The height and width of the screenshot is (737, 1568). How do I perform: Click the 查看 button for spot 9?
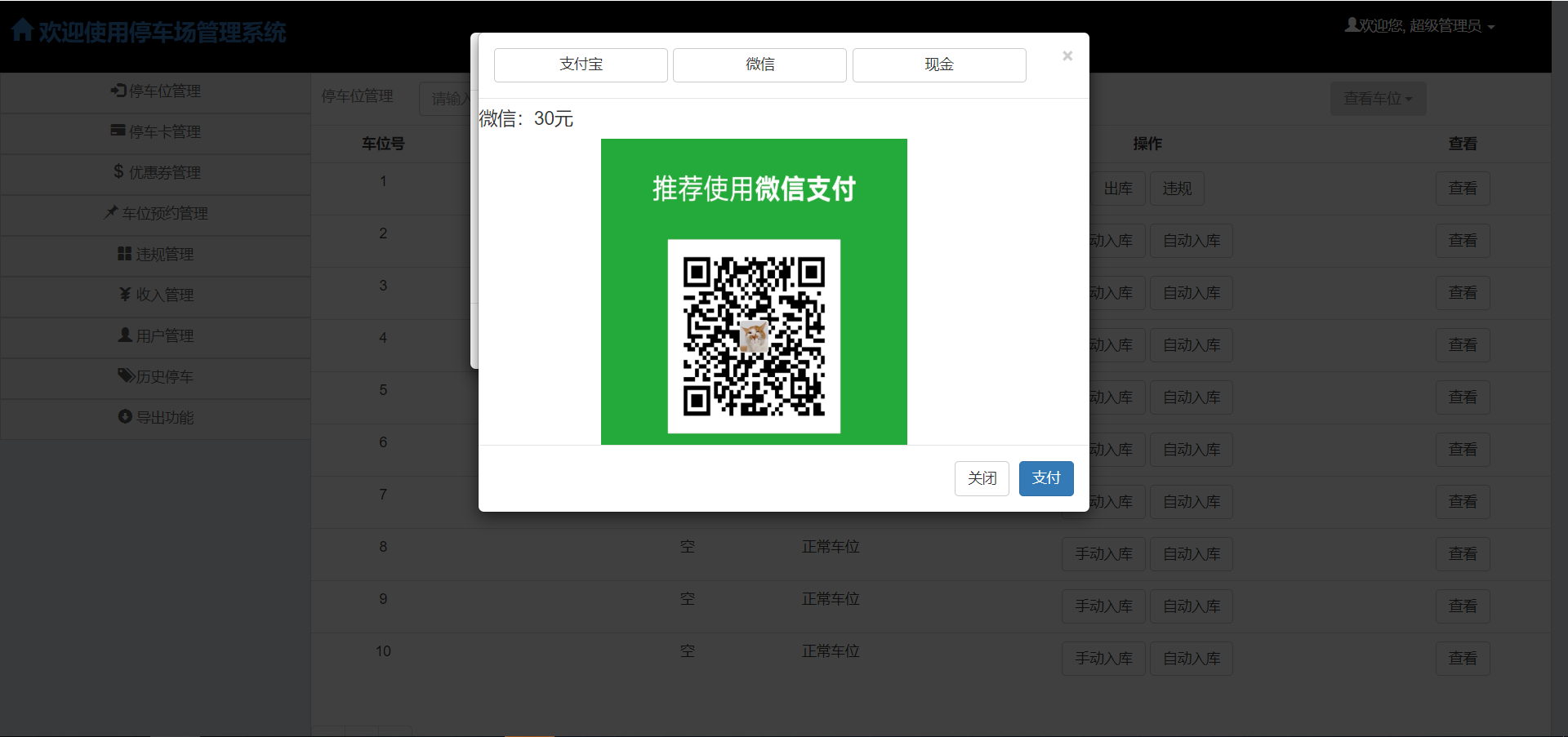tap(1463, 606)
